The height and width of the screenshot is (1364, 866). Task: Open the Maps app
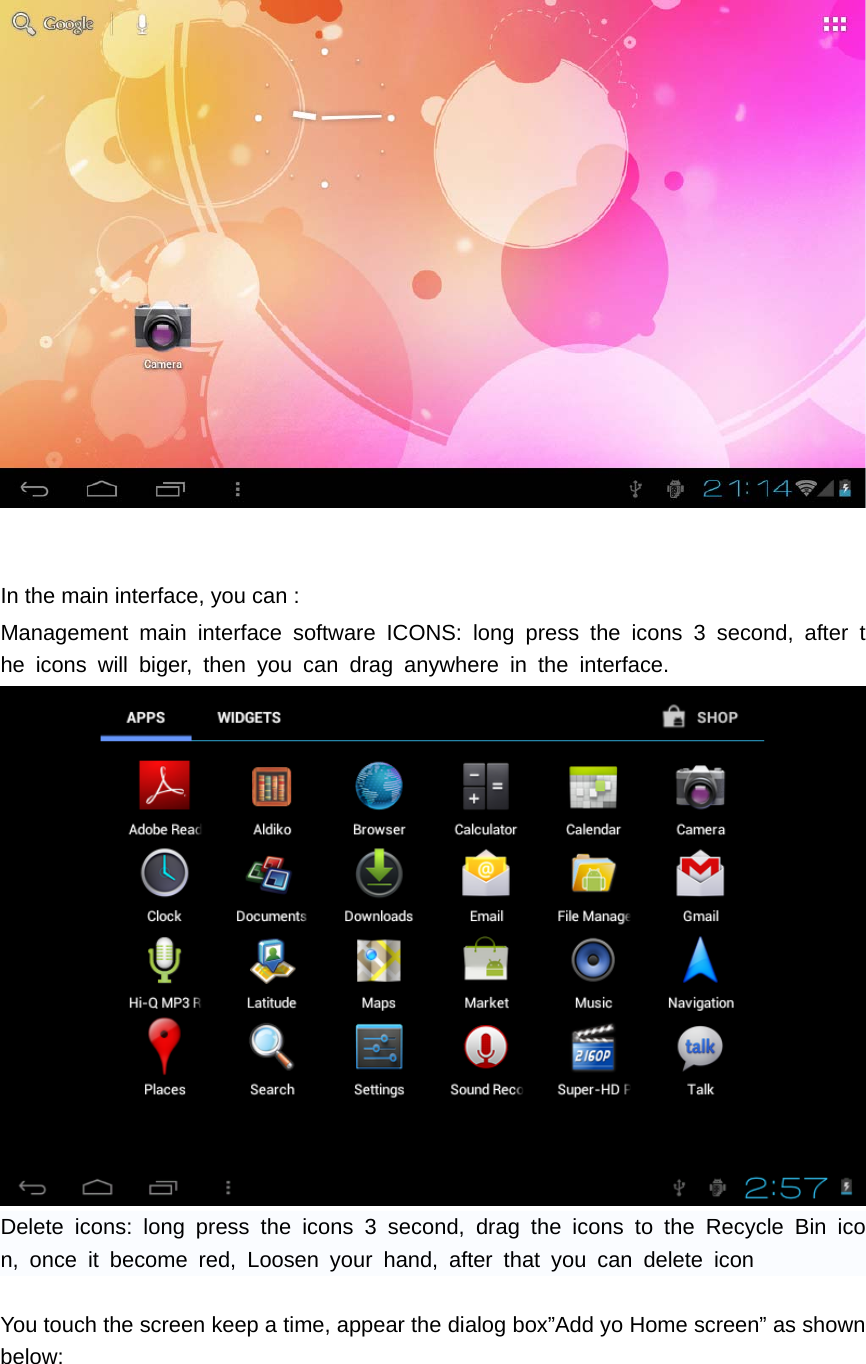click(378, 960)
